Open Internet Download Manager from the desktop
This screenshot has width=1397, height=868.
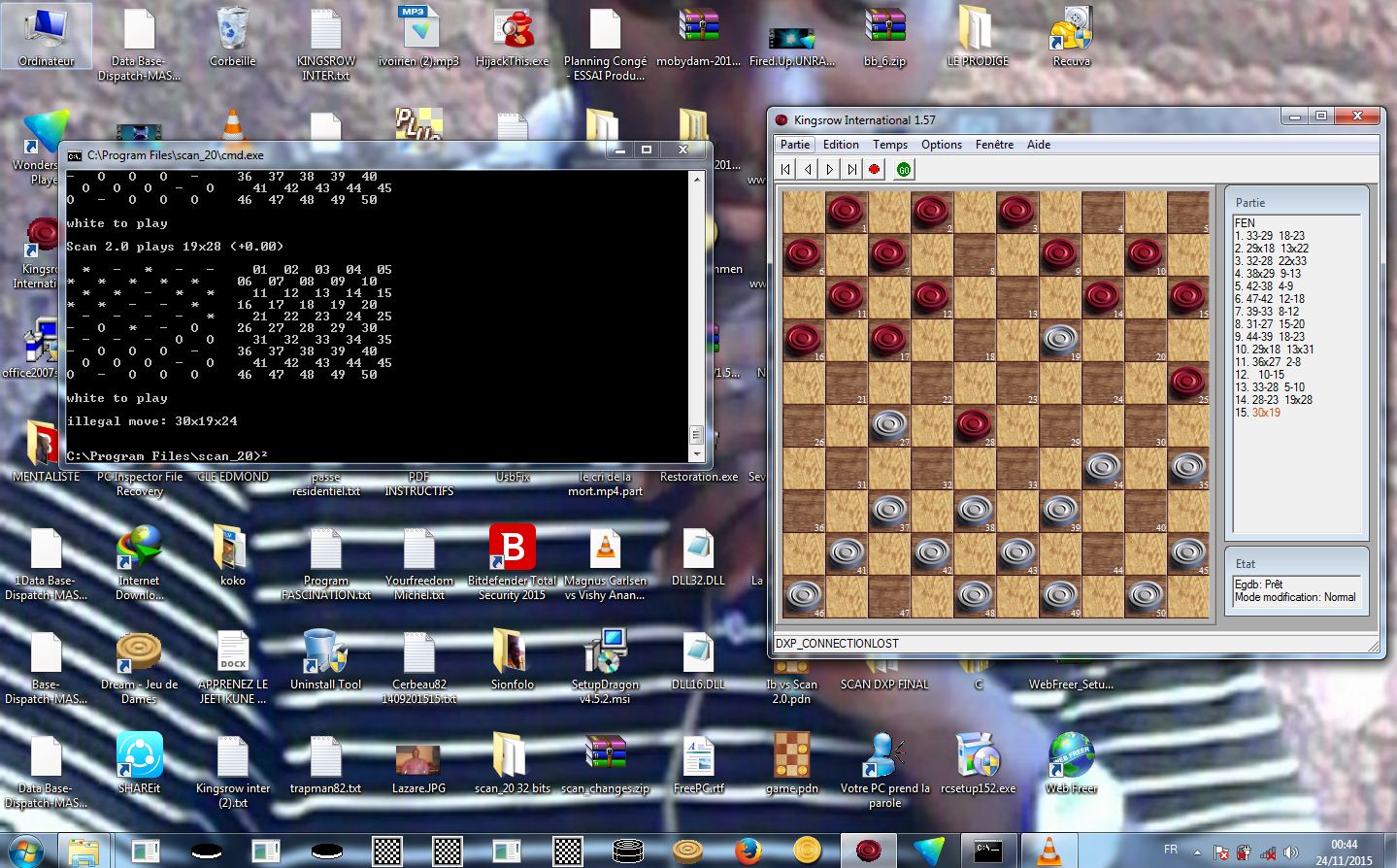[138, 547]
